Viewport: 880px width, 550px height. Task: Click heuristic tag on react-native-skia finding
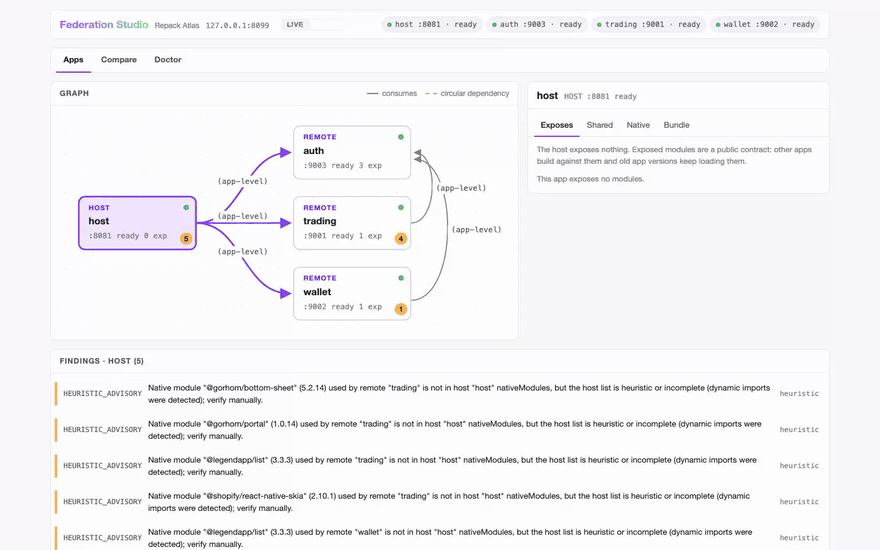coord(799,501)
